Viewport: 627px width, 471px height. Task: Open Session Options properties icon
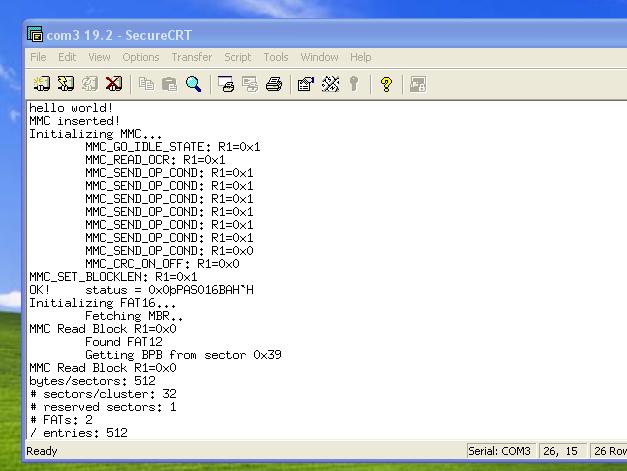point(306,84)
